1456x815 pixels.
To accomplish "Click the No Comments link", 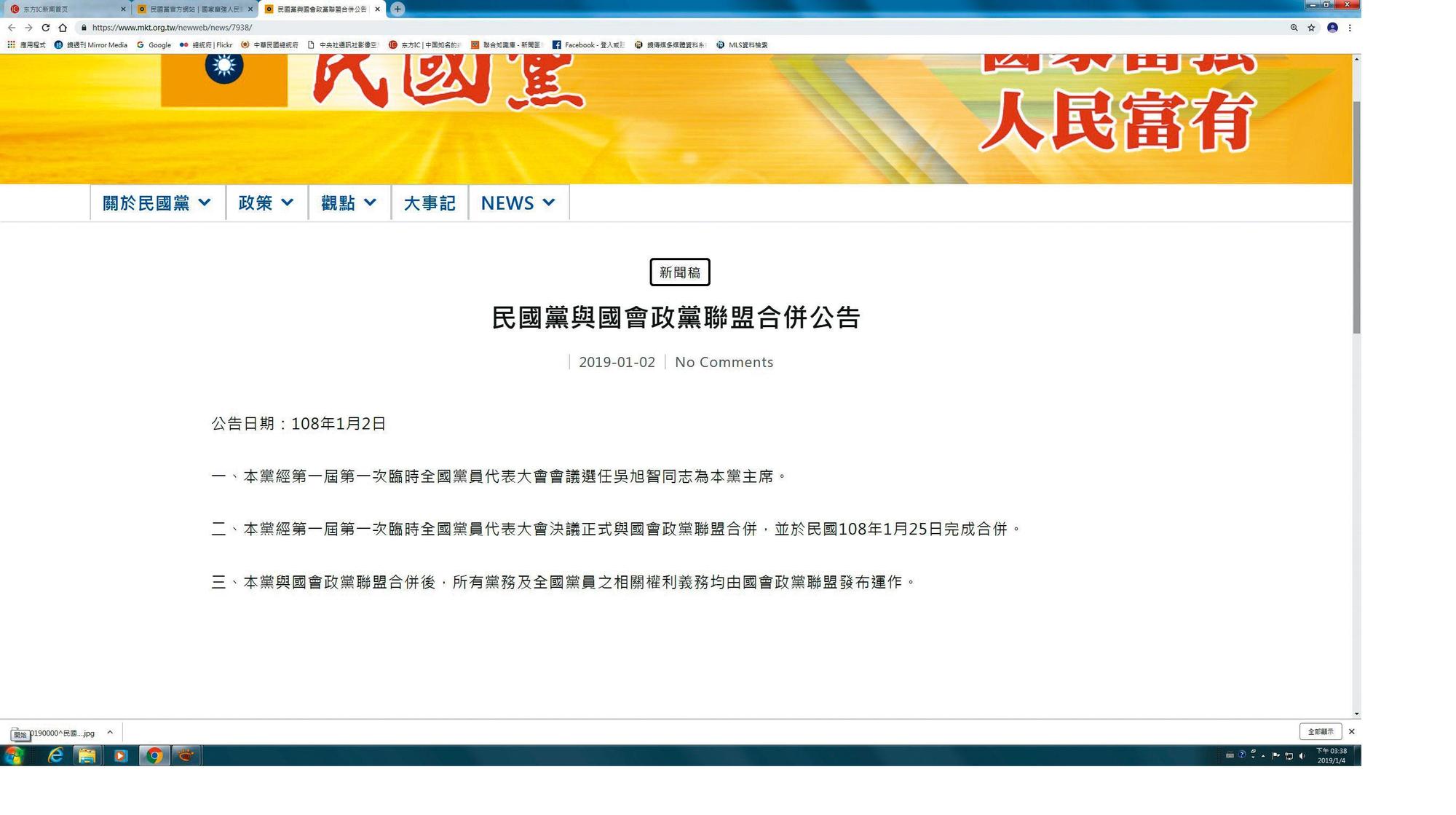I will click(x=724, y=362).
